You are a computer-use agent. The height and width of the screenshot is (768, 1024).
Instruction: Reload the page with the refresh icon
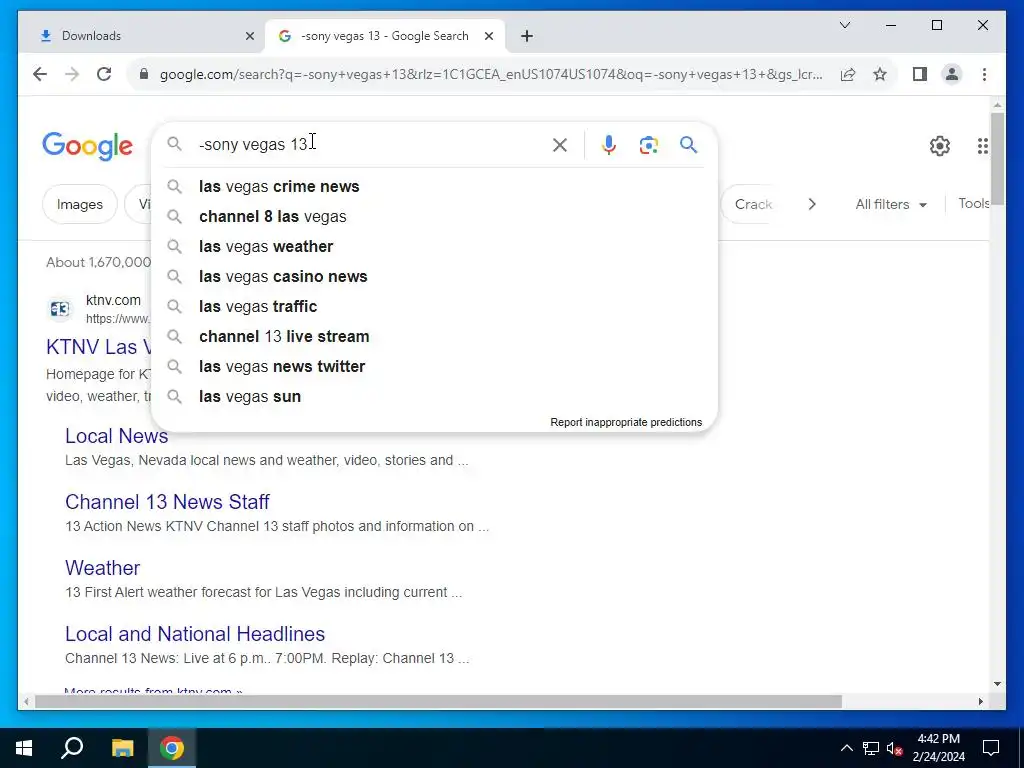coord(104,74)
